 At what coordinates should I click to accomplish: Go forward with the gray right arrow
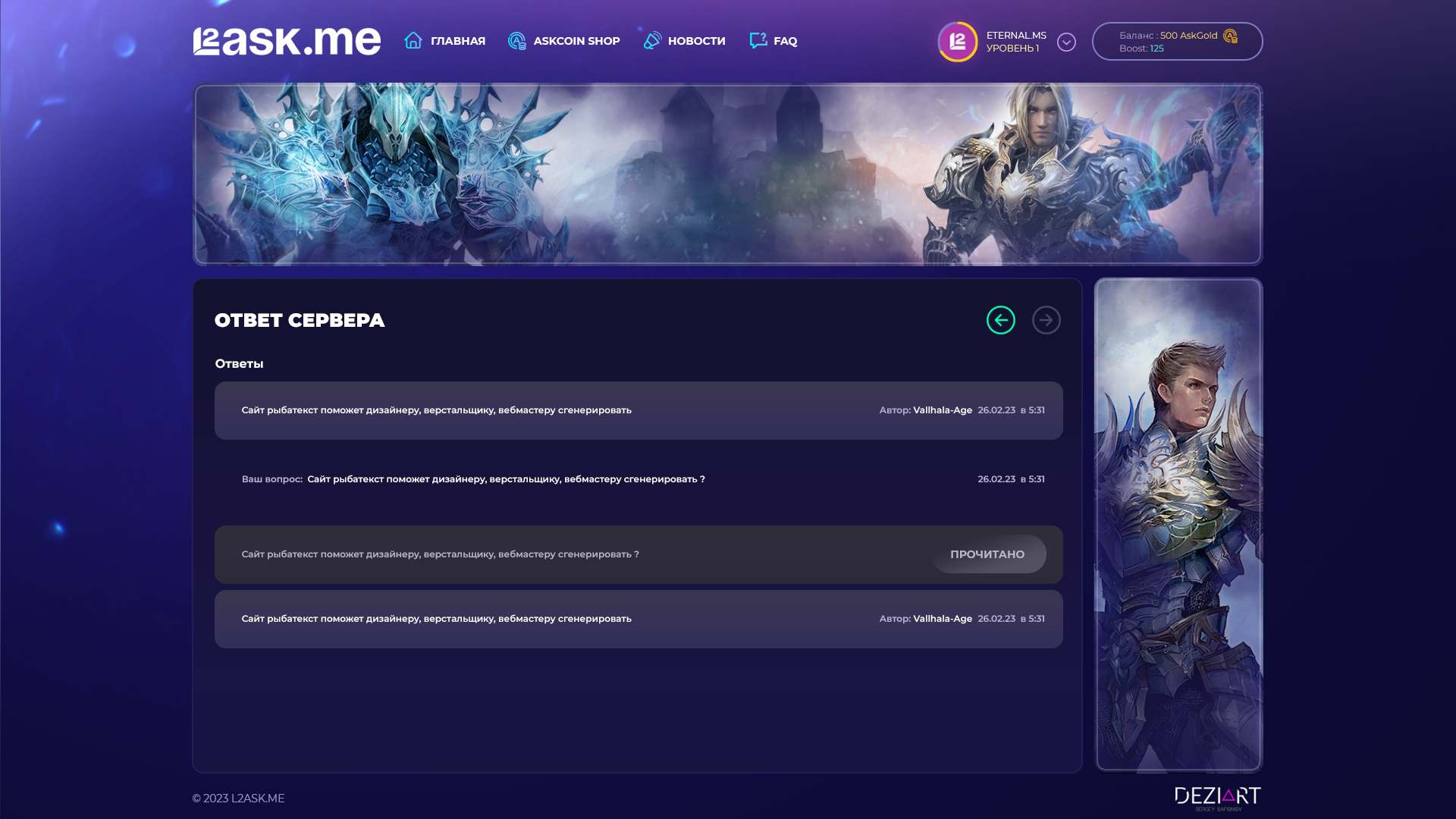[x=1046, y=320]
